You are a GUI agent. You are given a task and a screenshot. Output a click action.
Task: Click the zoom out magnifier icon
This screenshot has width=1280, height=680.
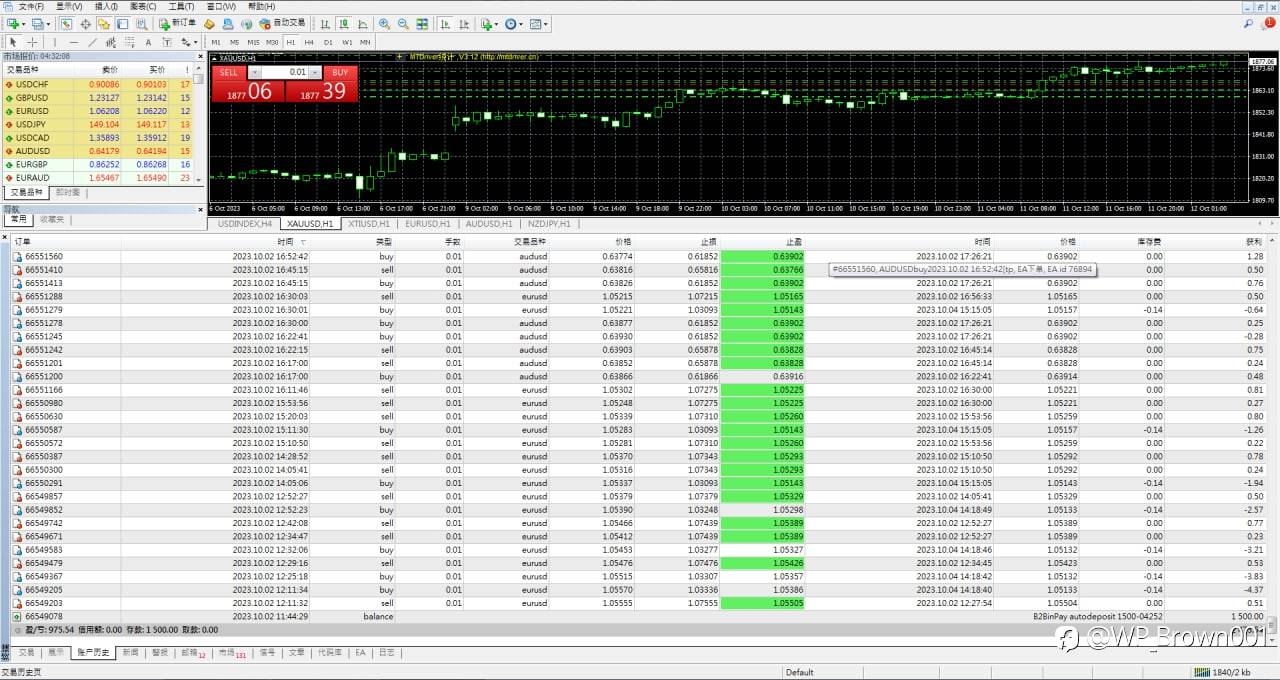tap(402, 23)
